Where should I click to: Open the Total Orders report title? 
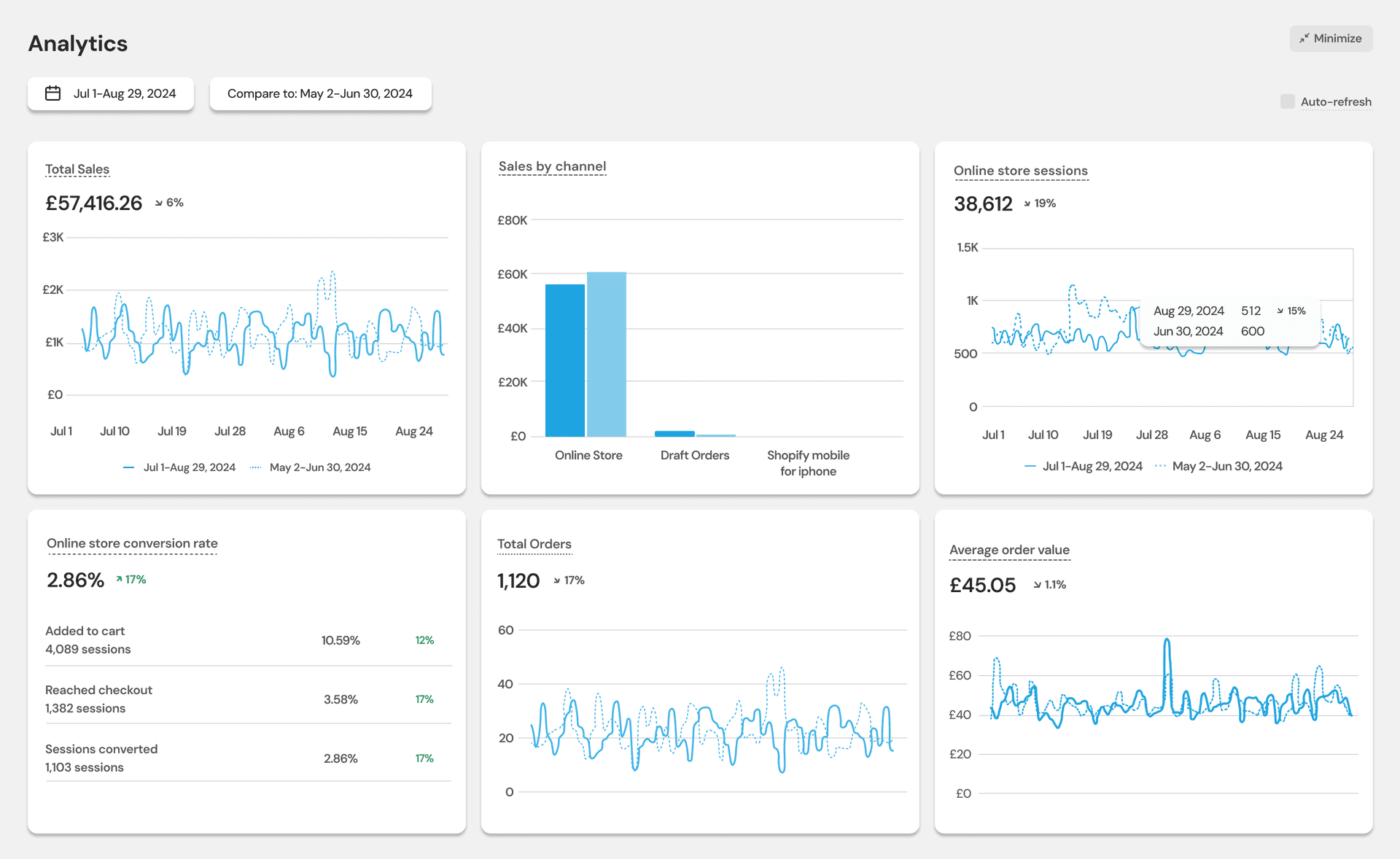click(534, 544)
